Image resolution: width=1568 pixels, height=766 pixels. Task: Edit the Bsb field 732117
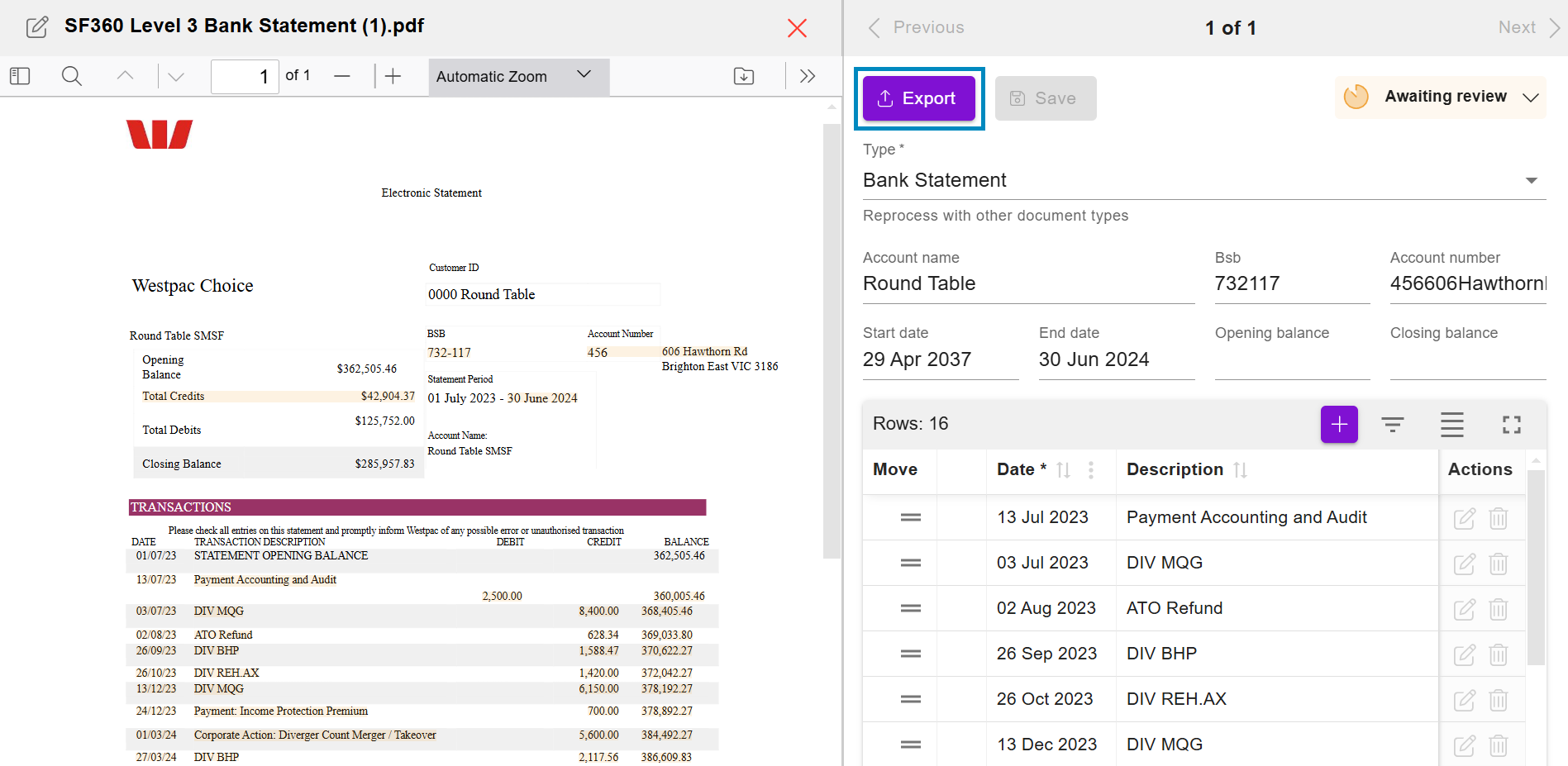tap(1292, 283)
